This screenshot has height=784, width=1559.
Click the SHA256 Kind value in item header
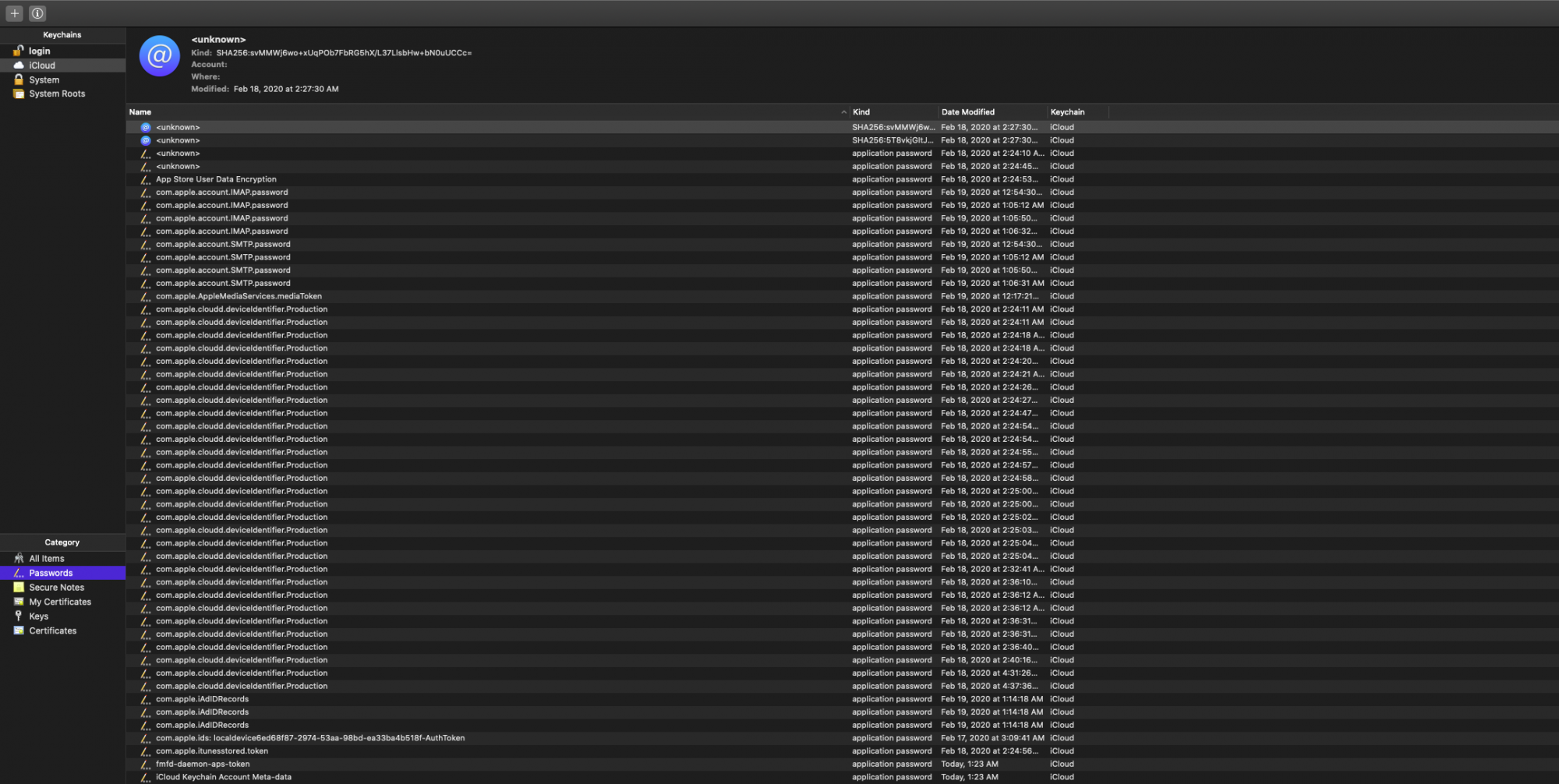[x=344, y=53]
